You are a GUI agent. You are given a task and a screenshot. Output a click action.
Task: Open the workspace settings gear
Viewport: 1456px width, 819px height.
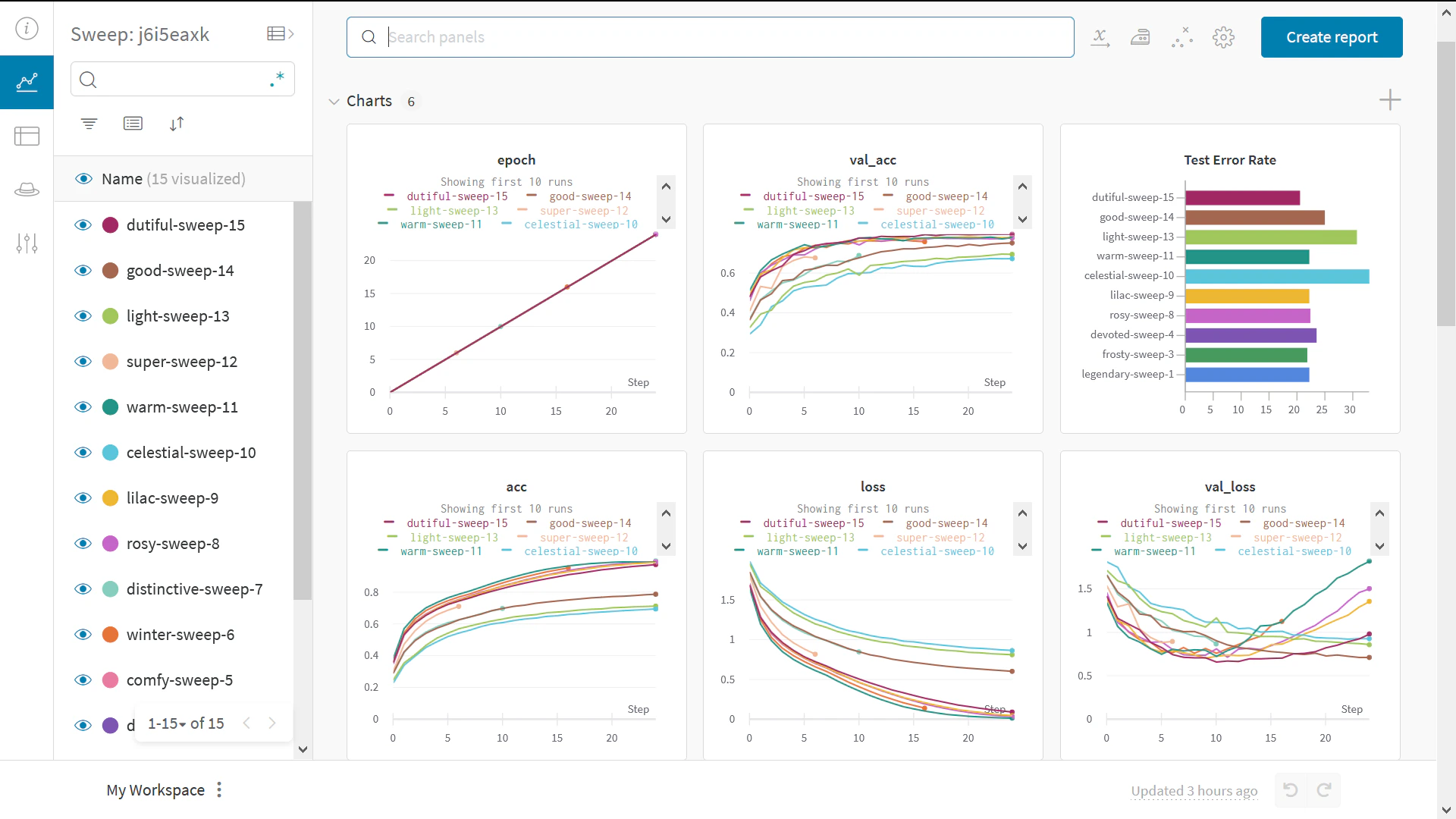click(x=1223, y=37)
